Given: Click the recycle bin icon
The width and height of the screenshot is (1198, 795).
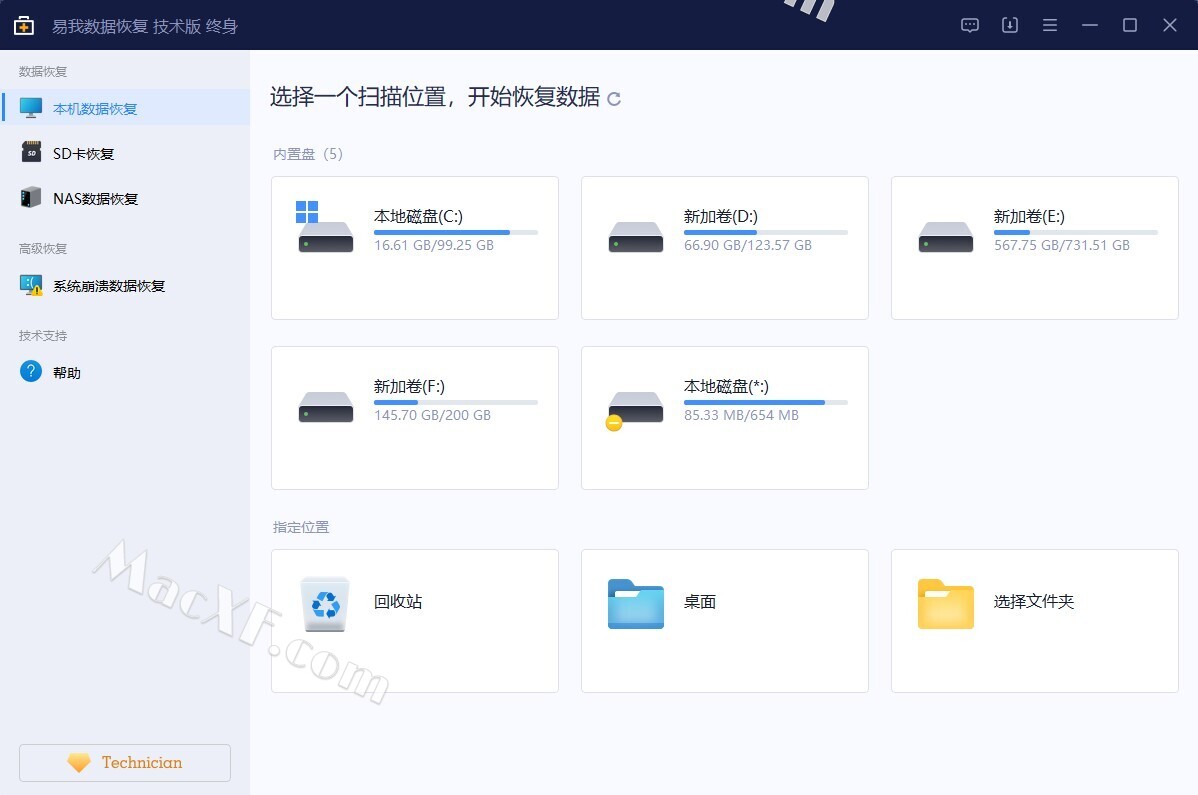Looking at the screenshot, I should click(x=325, y=604).
